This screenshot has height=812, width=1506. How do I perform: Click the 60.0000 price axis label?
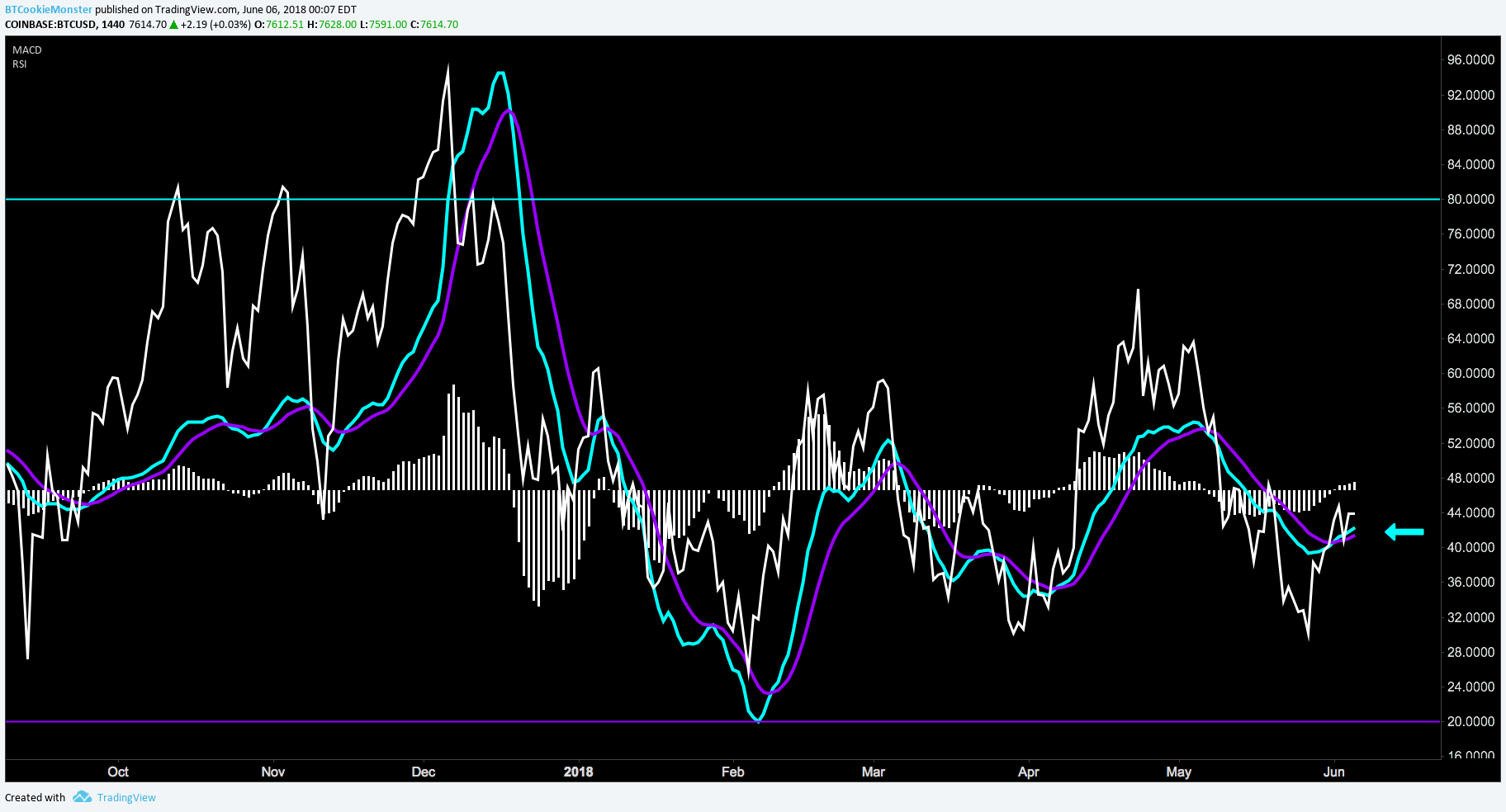pyautogui.click(x=1470, y=374)
